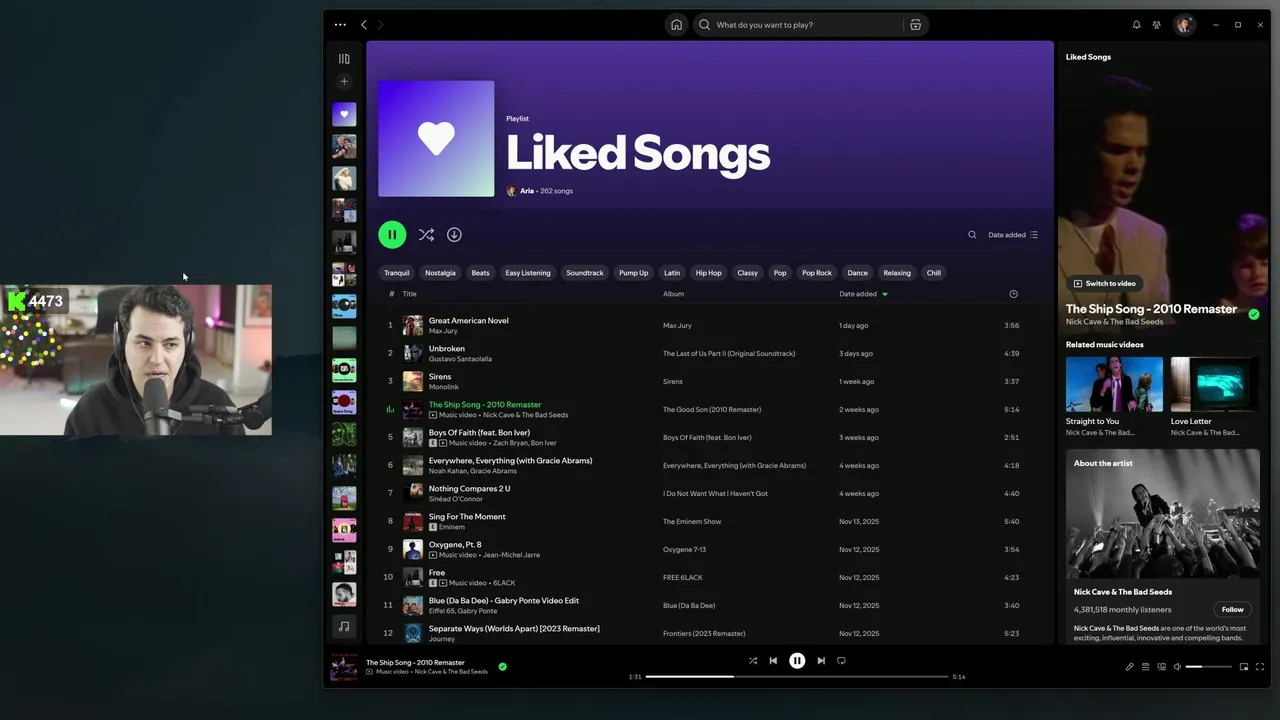Image resolution: width=1280 pixels, height=720 pixels.
Task: Select the Dance filter chip
Action: point(858,273)
